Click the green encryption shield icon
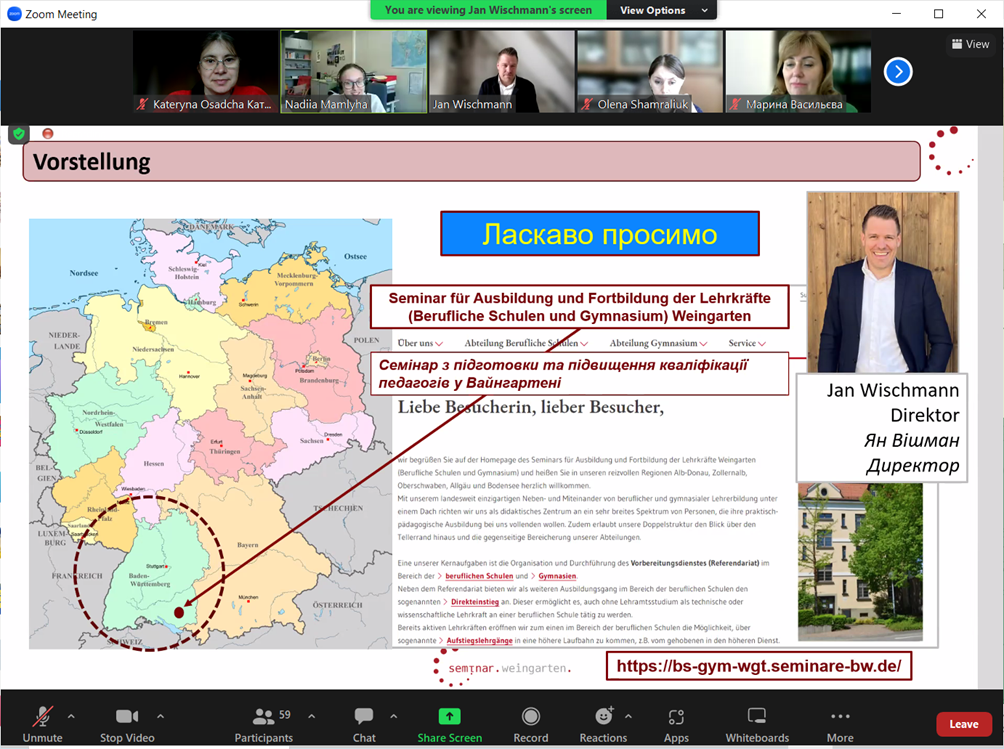1004x749 pixels. (x=19, y=133)
